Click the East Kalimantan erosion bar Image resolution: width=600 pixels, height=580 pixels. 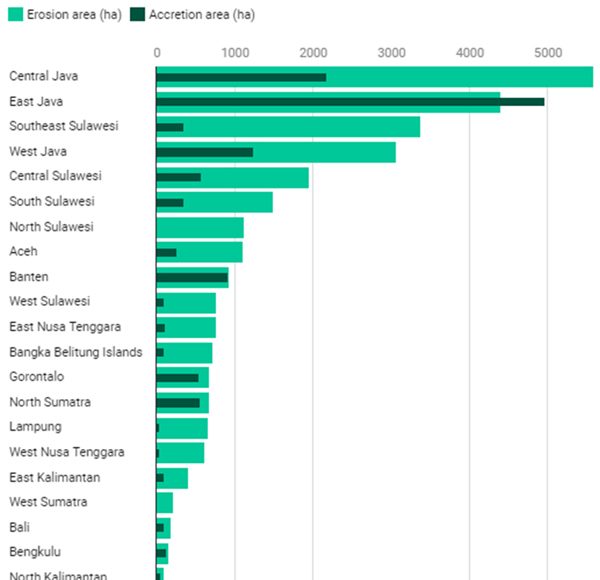click(x=177, y=478)
